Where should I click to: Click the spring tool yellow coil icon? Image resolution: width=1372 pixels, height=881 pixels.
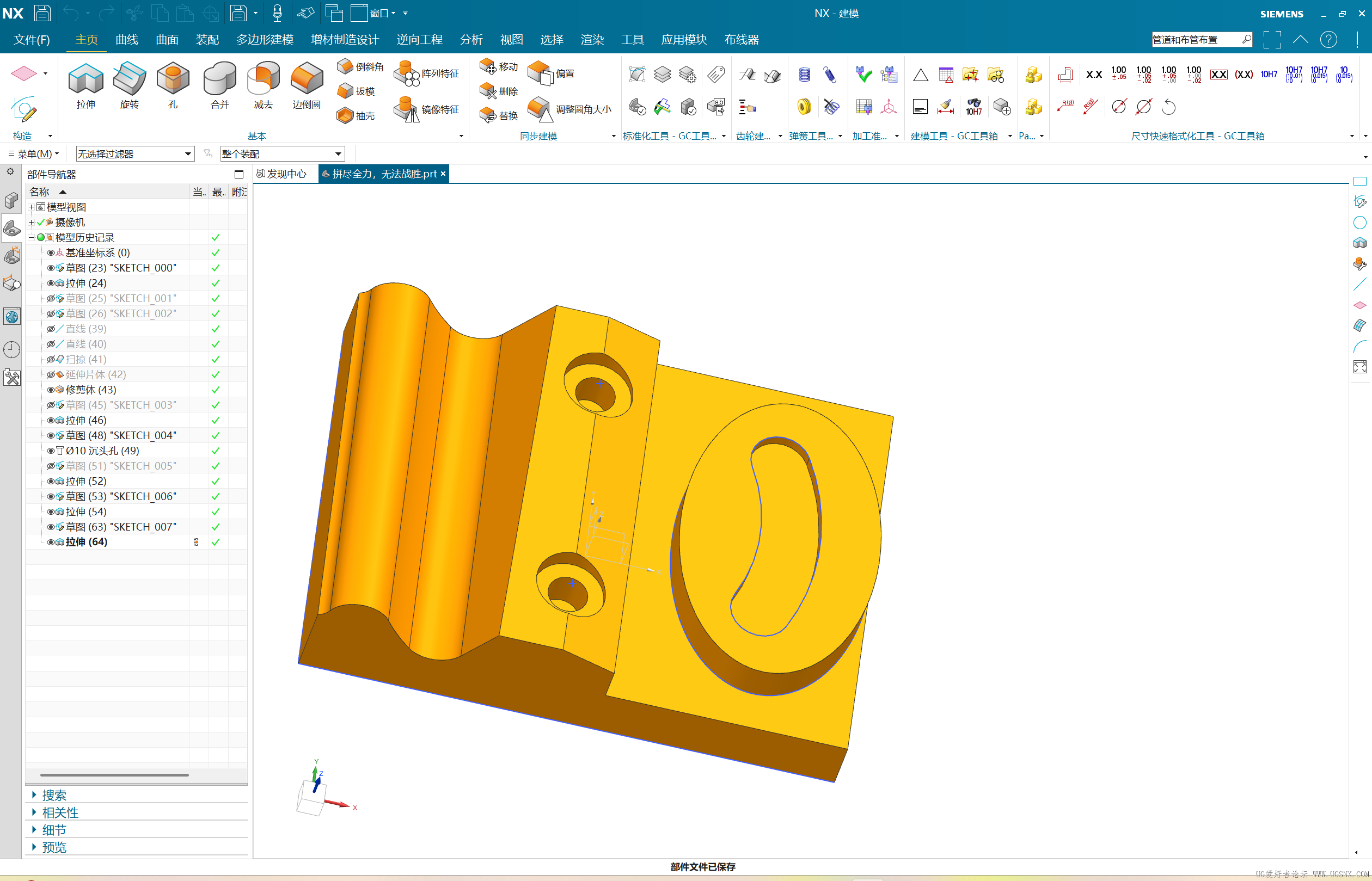click(804, 107)
